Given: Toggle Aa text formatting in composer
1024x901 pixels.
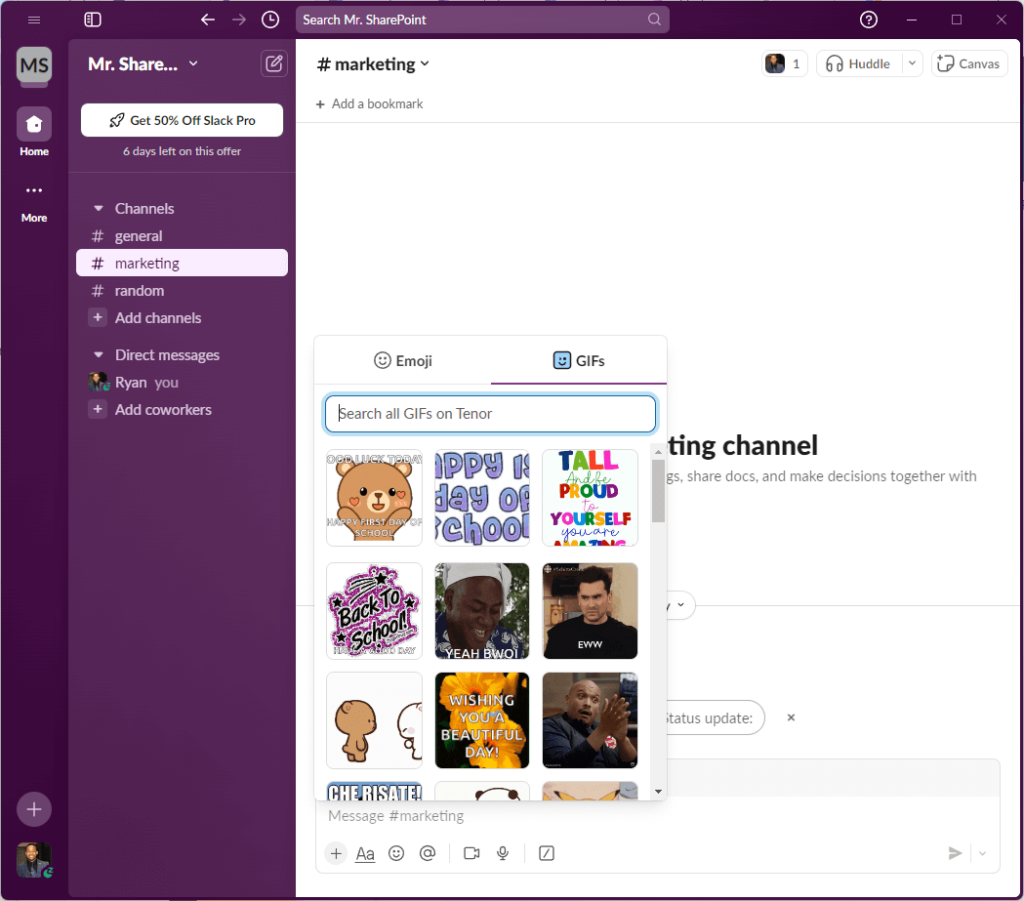Looking at the screenshot, I should tap(365, 853).
